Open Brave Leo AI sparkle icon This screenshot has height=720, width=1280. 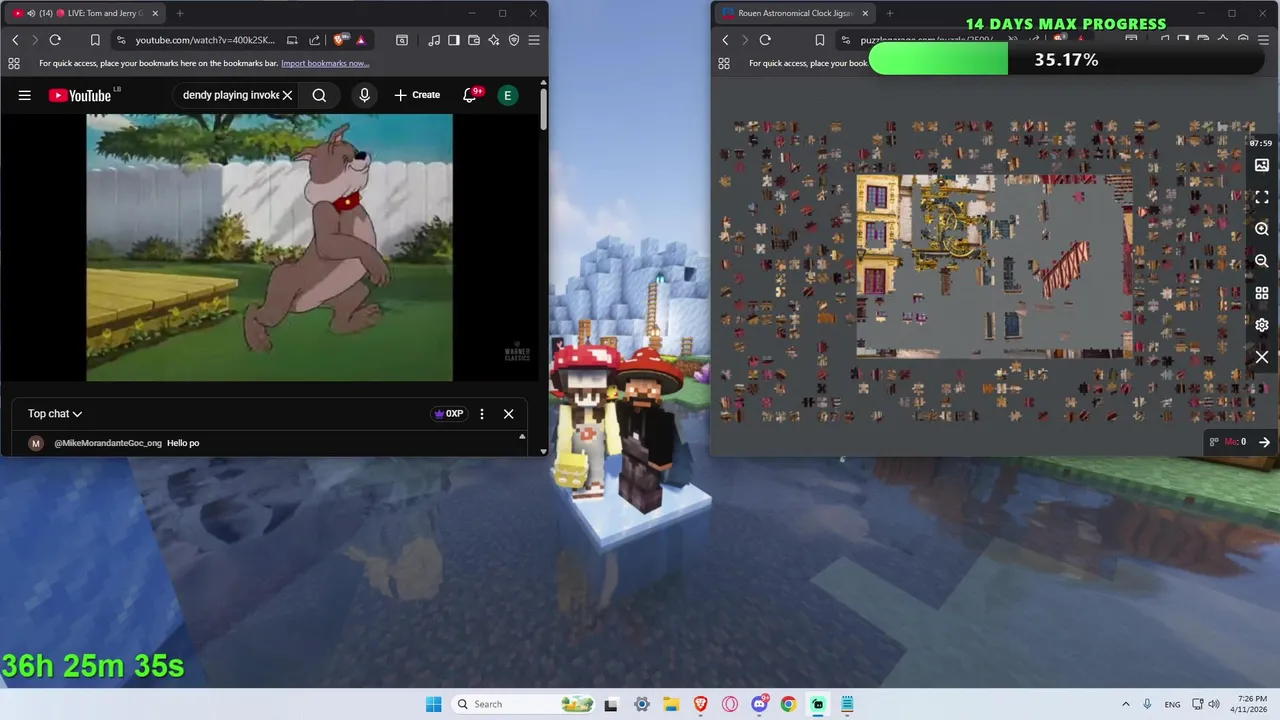point(494,40)
